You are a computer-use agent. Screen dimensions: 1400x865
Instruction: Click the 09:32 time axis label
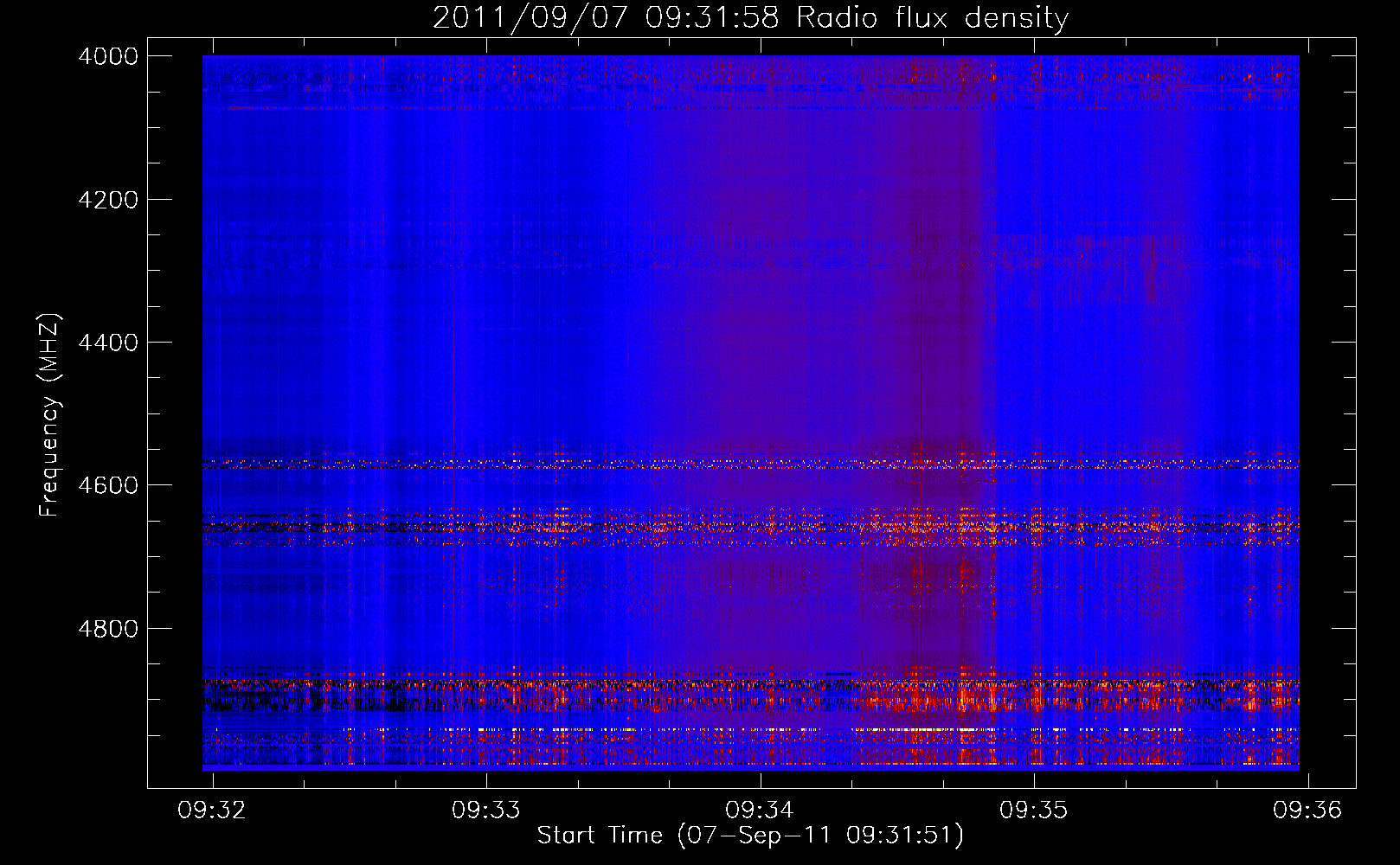(212, 811)
